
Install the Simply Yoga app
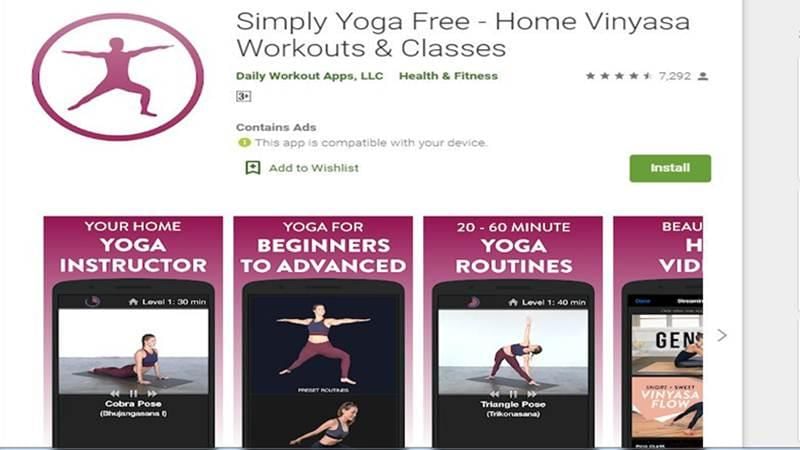(670, 168)
